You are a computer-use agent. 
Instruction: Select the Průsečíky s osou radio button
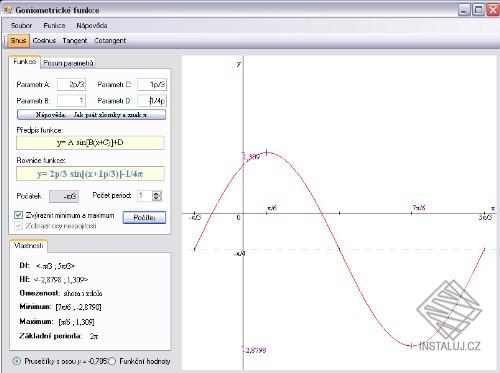click(x=16, y=361)
